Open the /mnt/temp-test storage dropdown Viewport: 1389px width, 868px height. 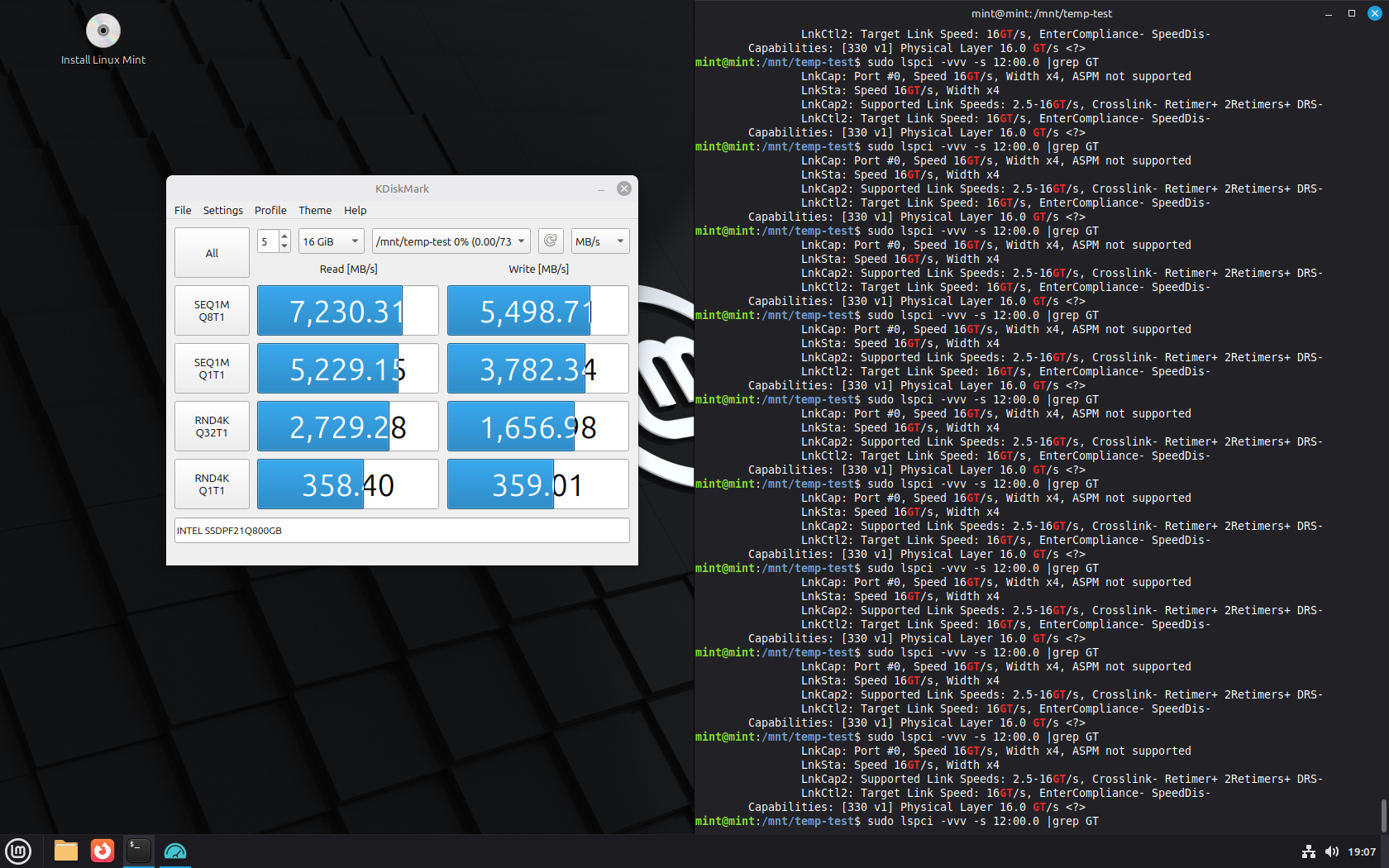[451, 241]
